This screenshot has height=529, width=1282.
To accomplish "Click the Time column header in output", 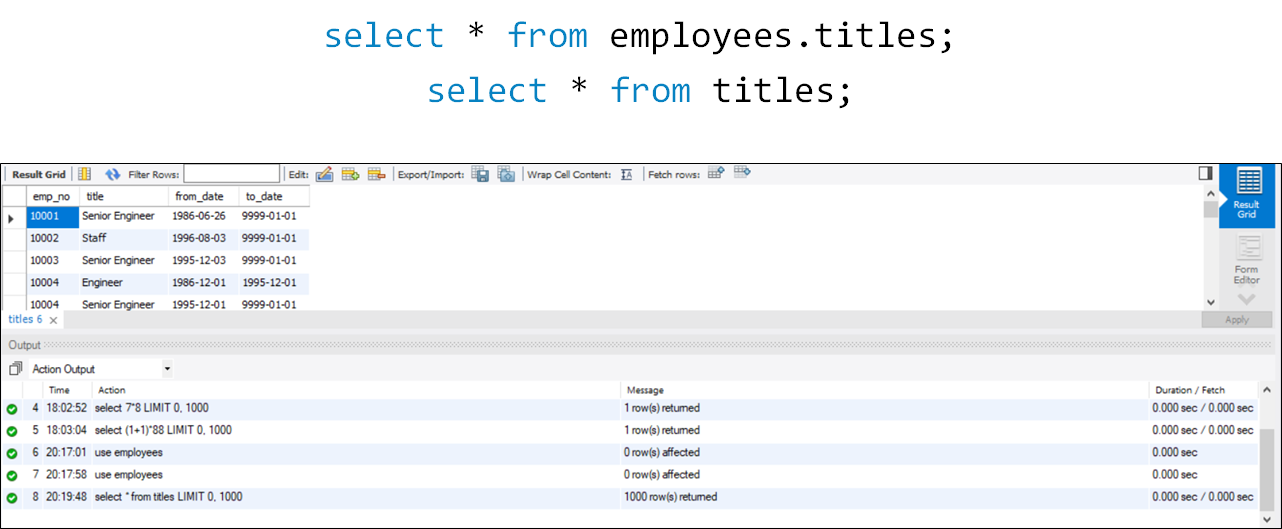I will (x=59, y=390).
